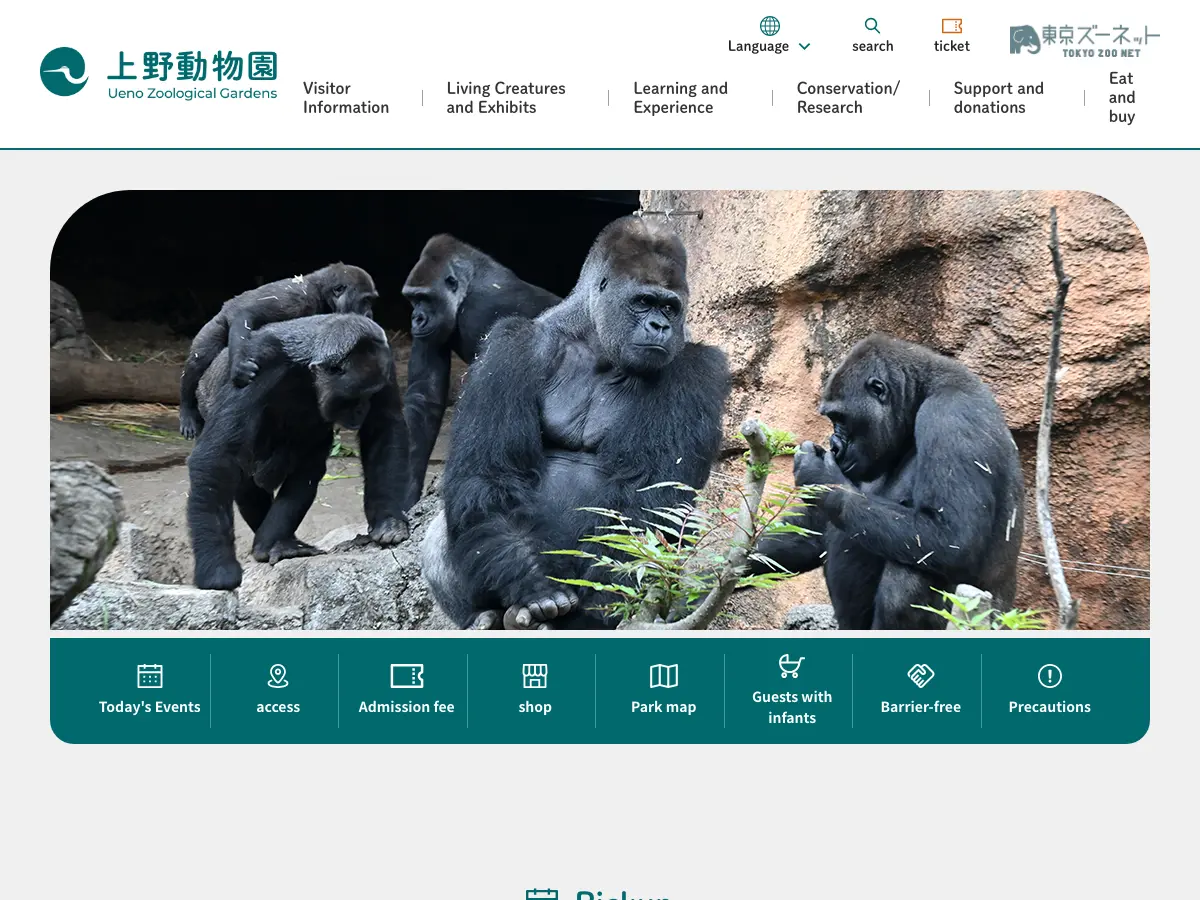Open the Learning and Experience menu
This screenshot has width=1200, height=900.
[x=681, y=98]
